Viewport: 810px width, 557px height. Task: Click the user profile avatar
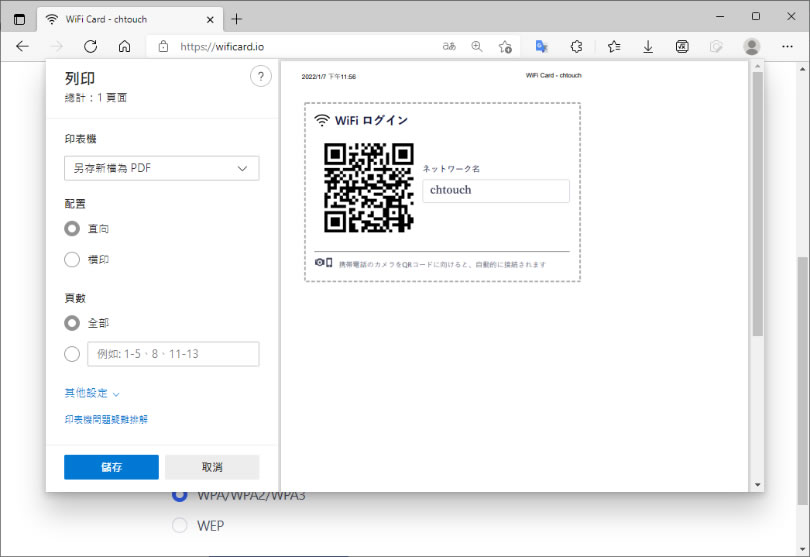[x=752, y=47]
